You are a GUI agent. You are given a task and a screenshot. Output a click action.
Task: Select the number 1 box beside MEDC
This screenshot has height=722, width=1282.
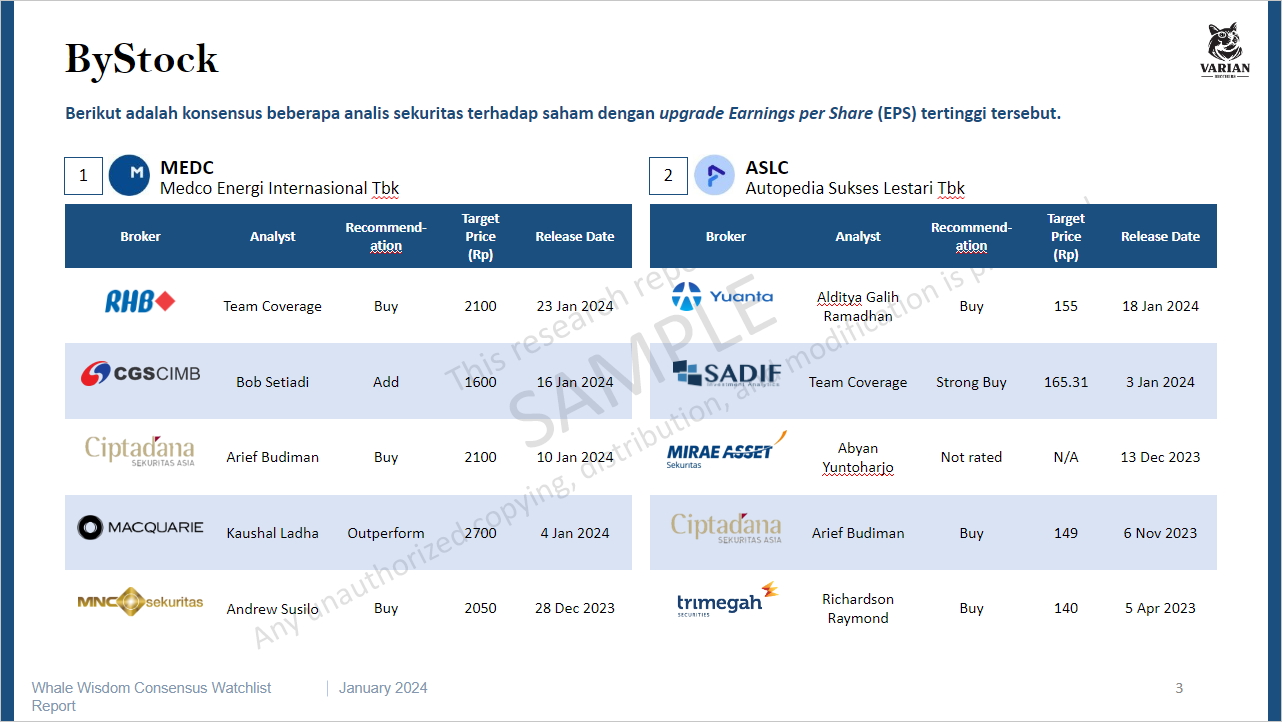pos(83,176)
